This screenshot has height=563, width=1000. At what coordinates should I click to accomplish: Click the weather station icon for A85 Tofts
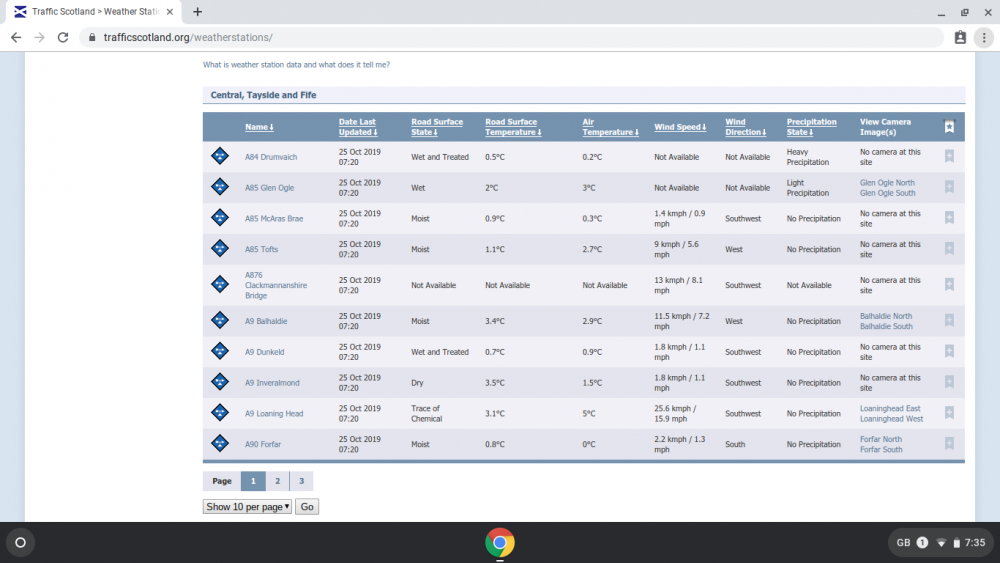[220, 248]
